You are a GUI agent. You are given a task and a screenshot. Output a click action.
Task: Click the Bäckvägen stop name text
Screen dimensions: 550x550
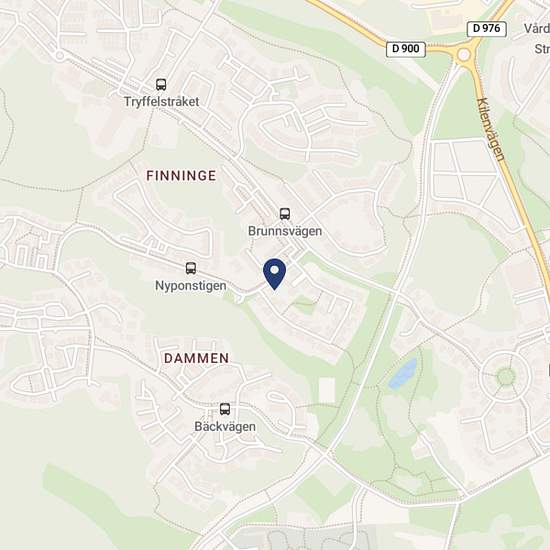[225, 427]
